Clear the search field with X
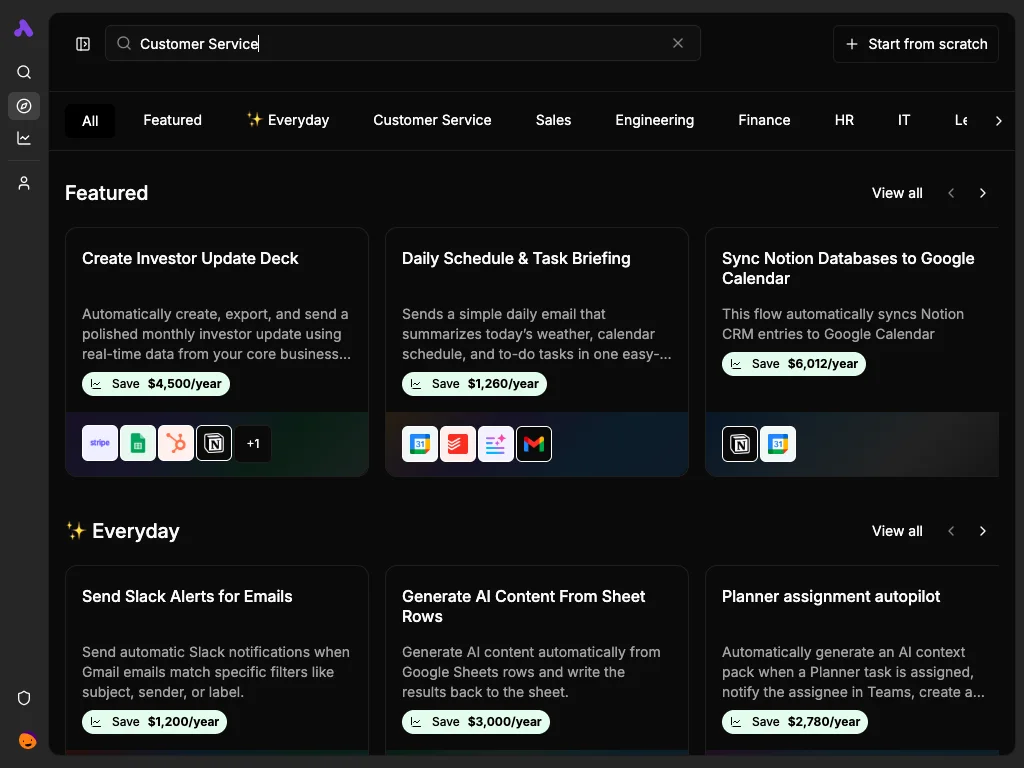The height and width of the screenshot is (768, 1024). coord(678,43)
